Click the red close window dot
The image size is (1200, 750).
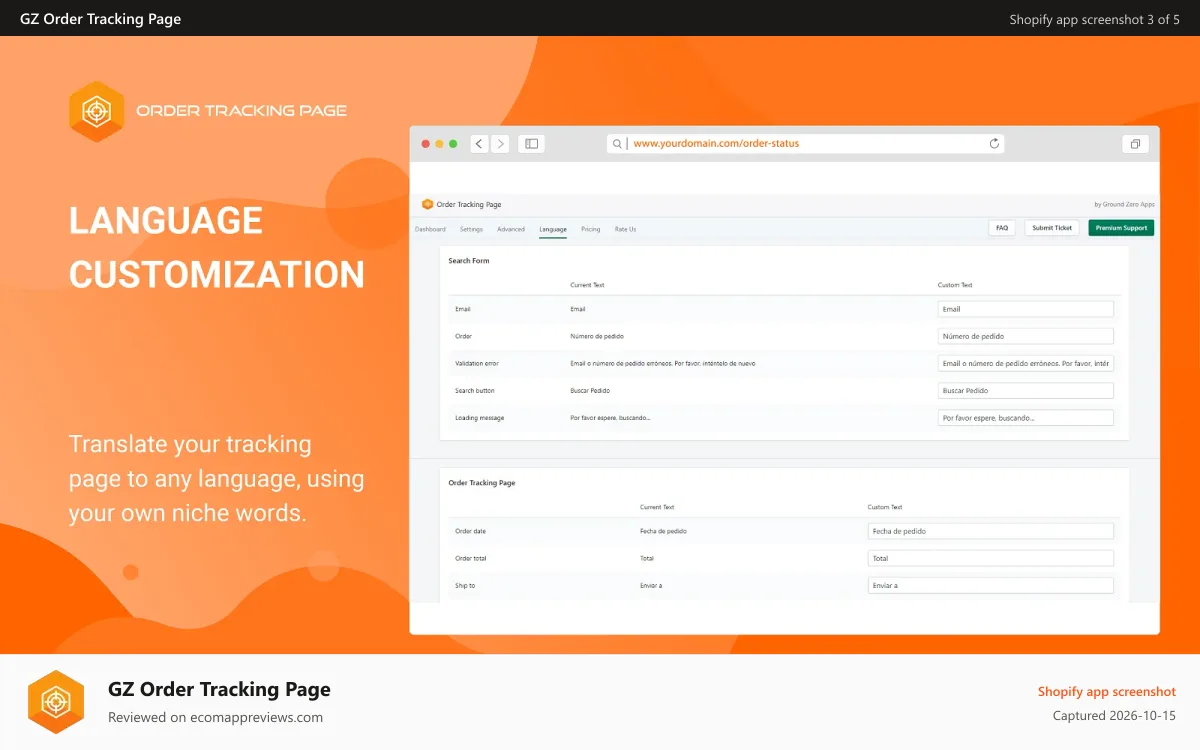(x=426, y=144)
